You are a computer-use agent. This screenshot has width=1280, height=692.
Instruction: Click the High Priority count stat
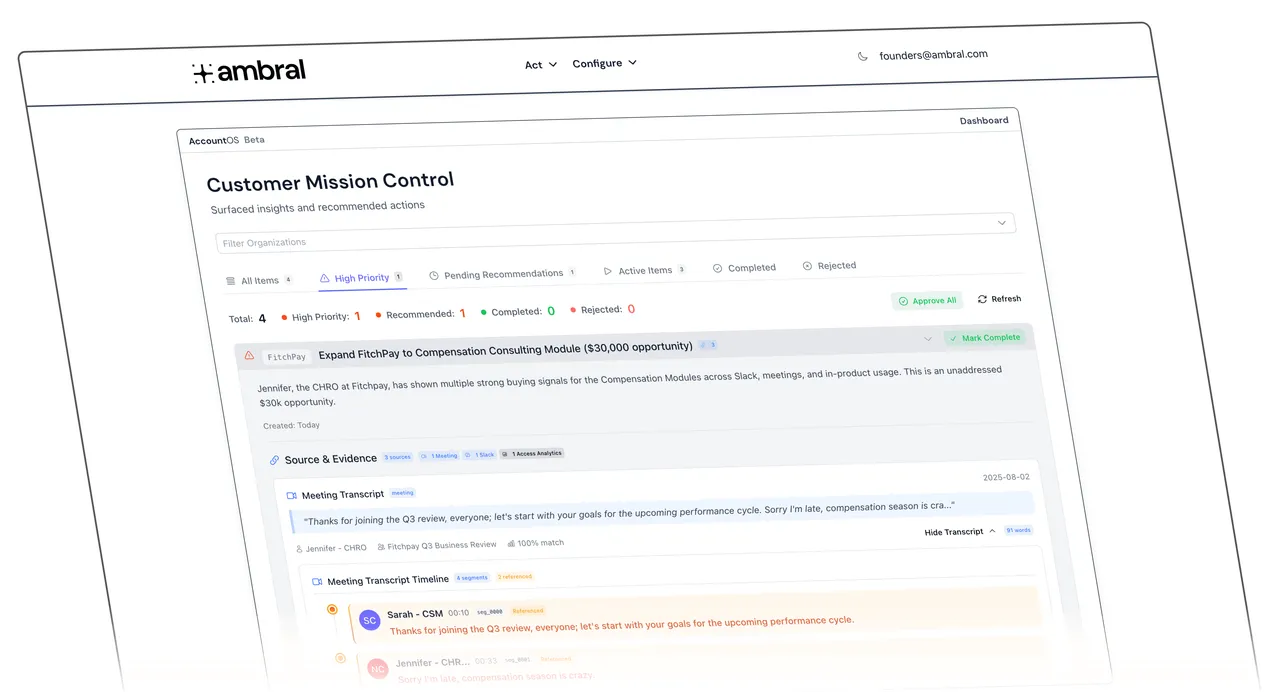coord(321,317)
